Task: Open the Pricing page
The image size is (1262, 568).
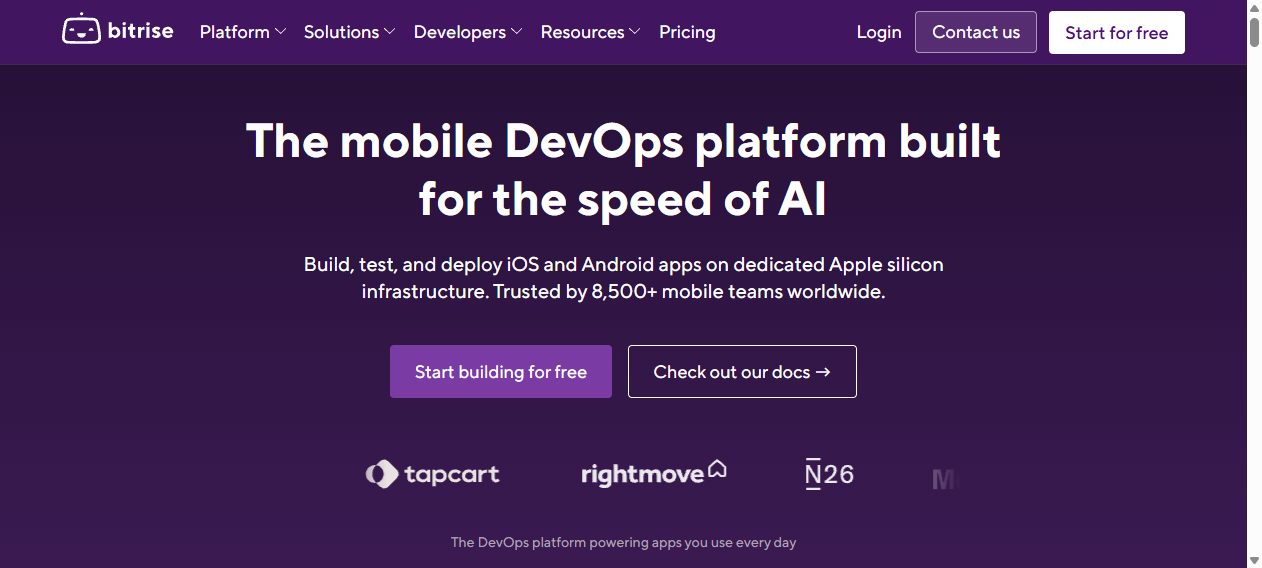Action: [x=687, y=32]
